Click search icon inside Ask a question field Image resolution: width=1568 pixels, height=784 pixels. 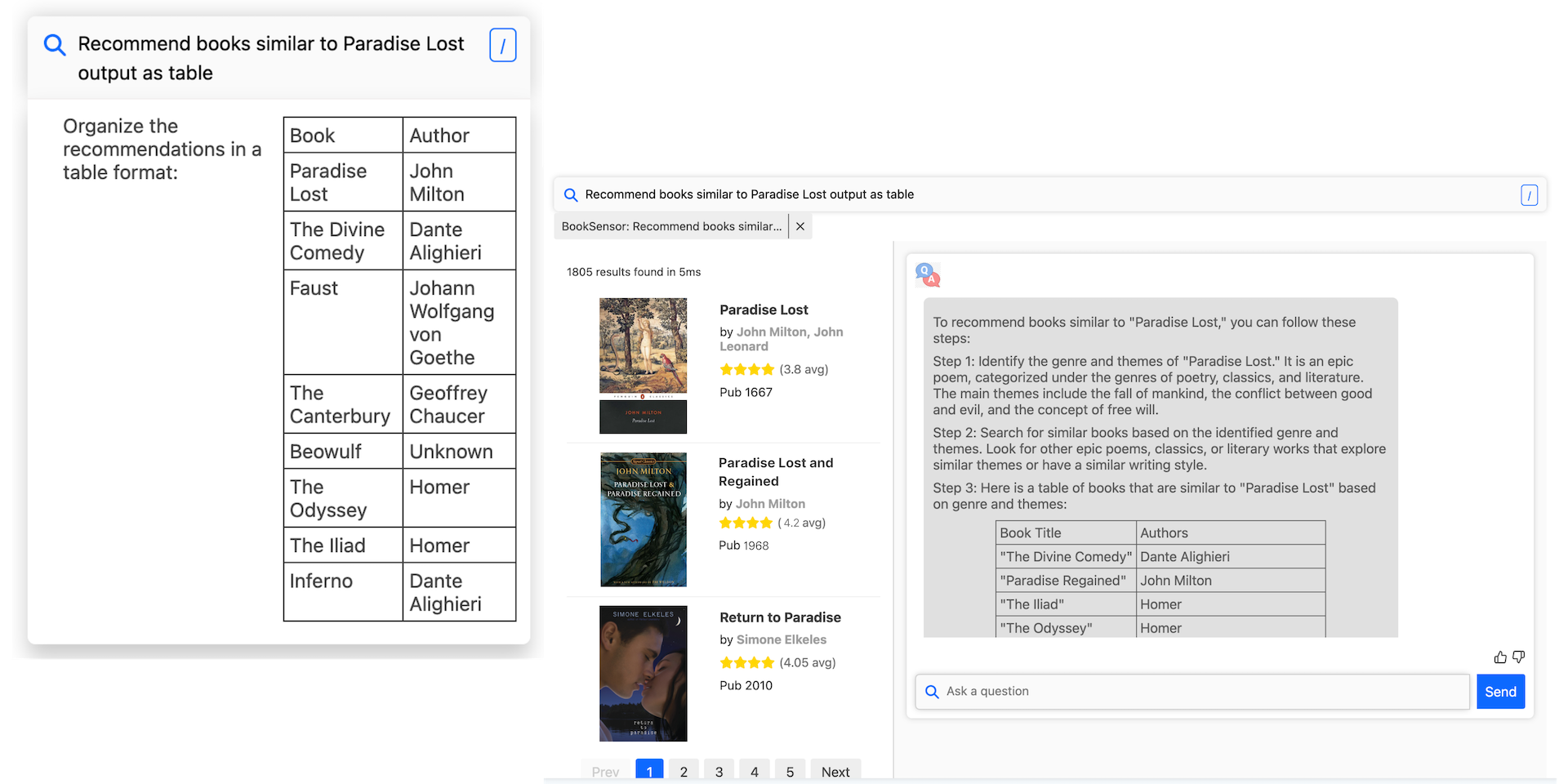[932, 692]
